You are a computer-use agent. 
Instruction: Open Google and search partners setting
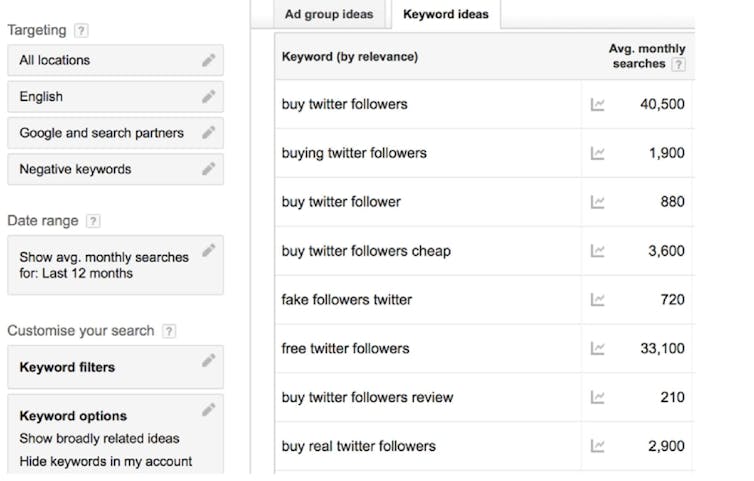tap(115, 133)
